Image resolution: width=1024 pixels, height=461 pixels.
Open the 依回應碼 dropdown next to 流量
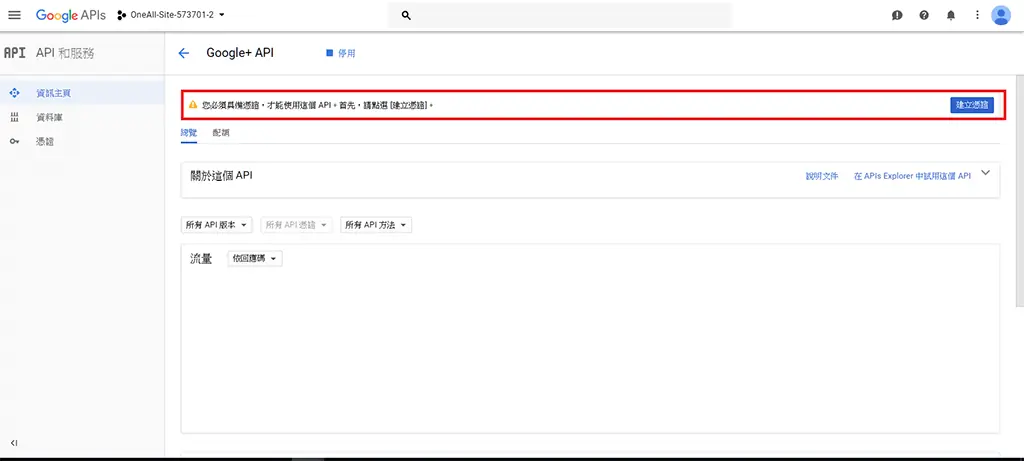coord(255,259)
